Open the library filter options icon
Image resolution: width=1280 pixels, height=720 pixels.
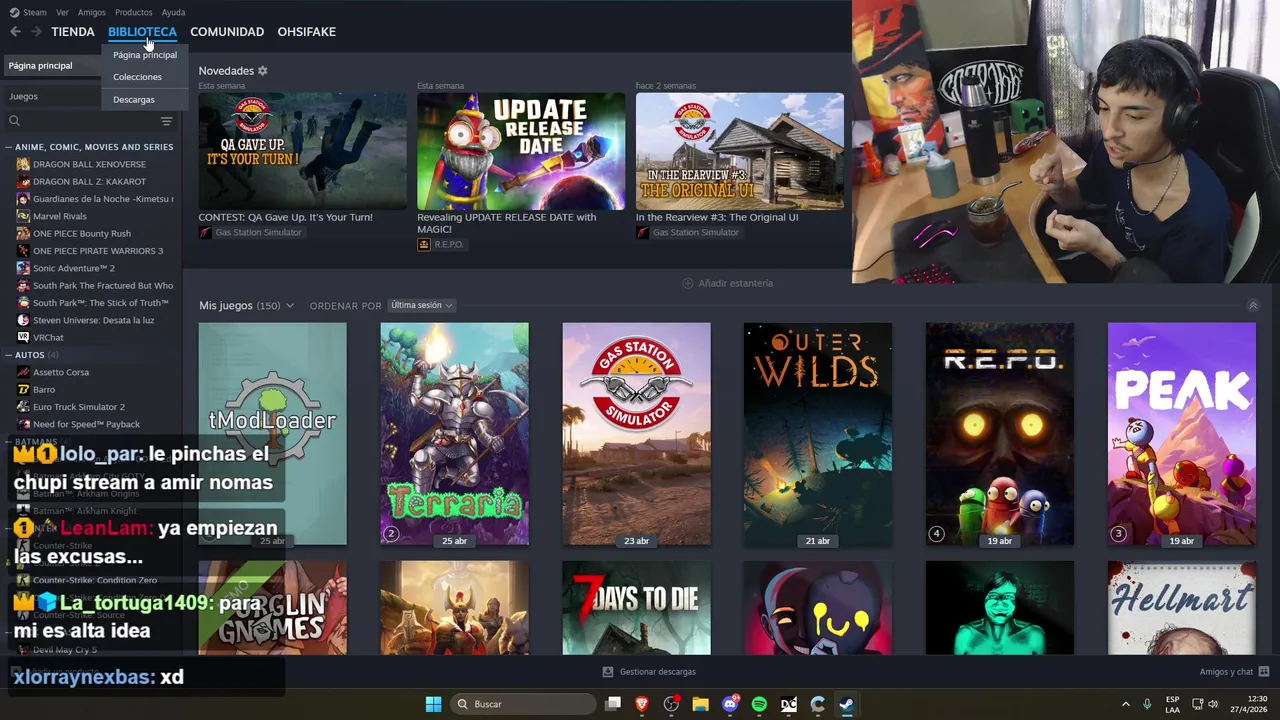(x=166, y=121)
